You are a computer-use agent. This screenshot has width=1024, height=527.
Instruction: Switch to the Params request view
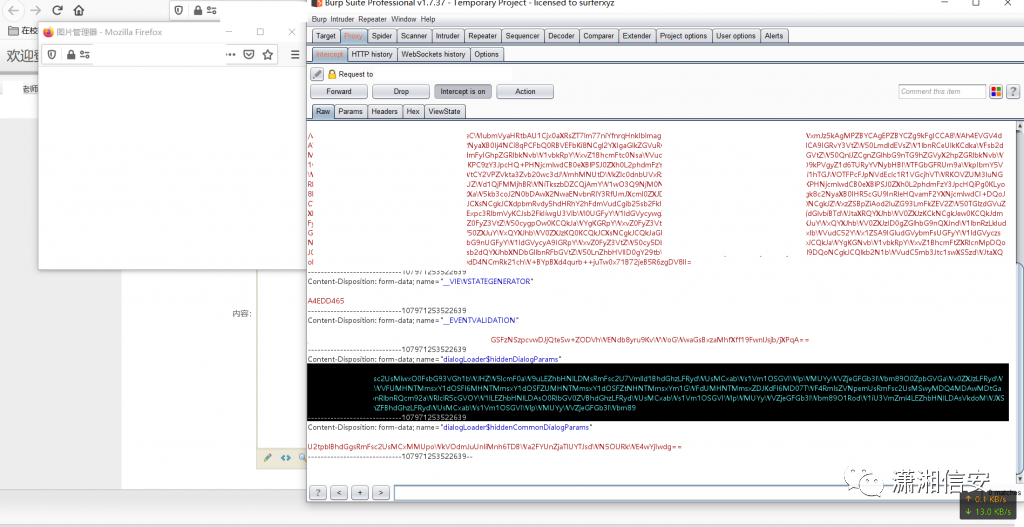(351, 111)
